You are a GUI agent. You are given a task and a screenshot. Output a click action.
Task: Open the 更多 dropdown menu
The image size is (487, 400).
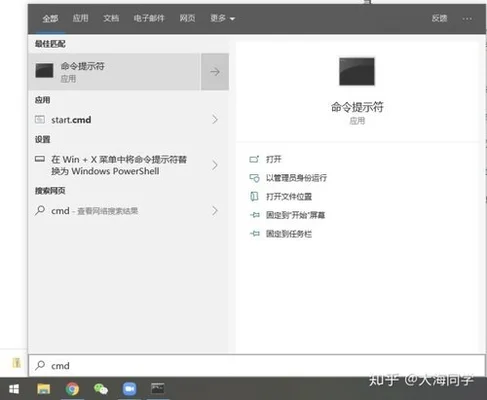click(222, 18)
